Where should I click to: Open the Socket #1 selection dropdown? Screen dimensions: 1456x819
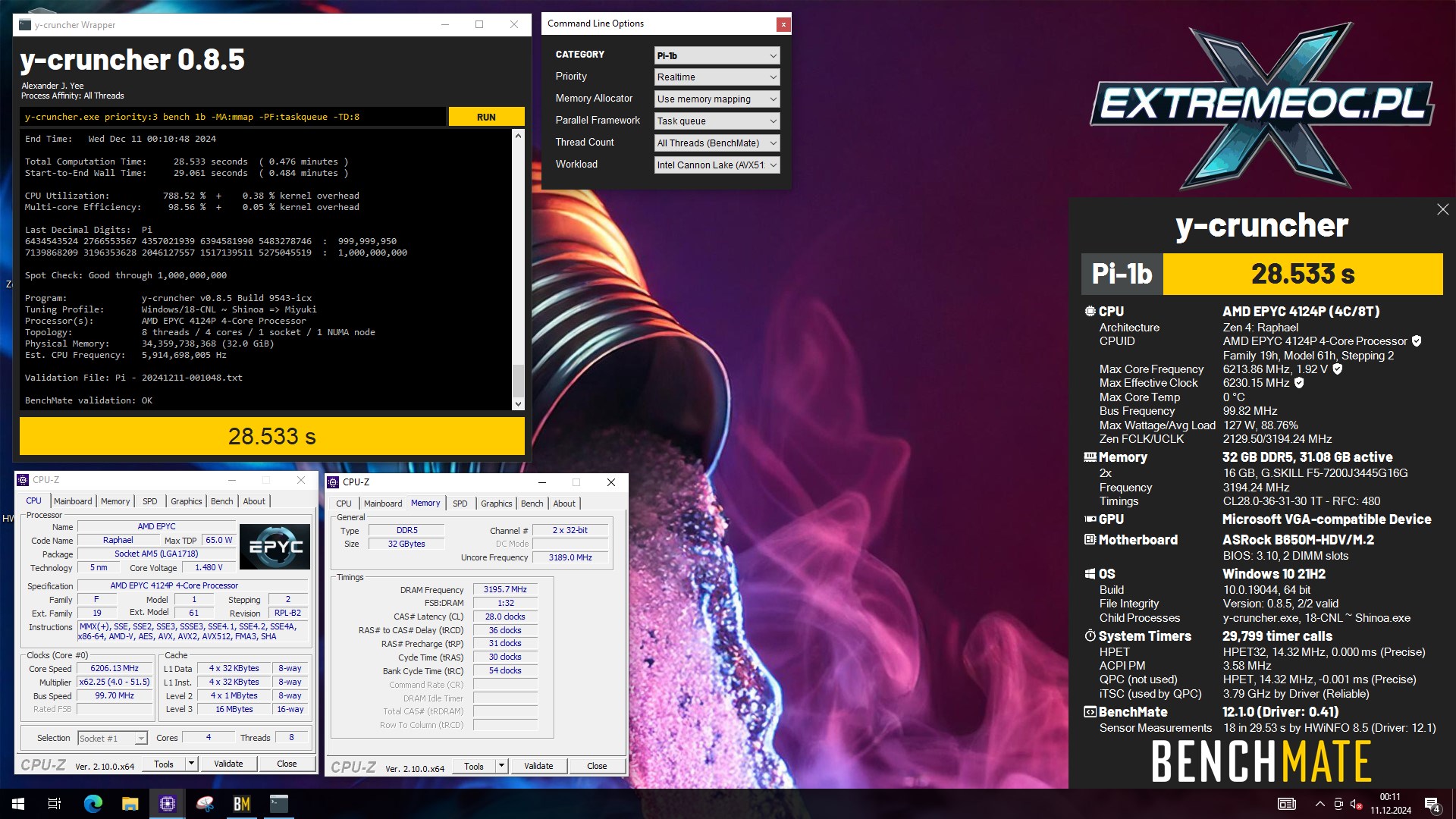(x=112, y=739)
